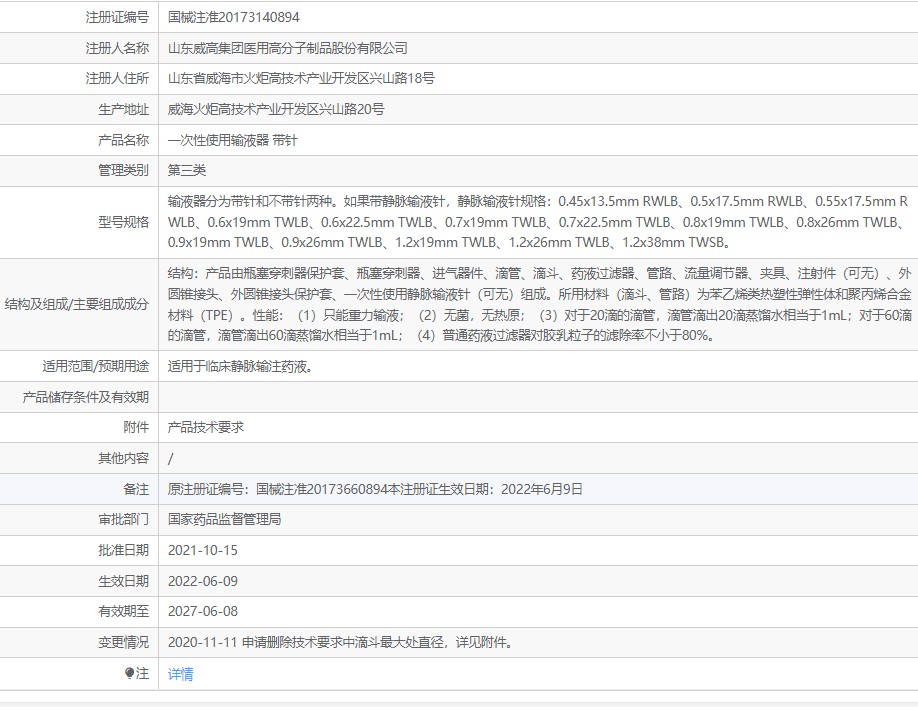918x707 pixels.
Task: Open the 详情 link in the 注 row
Action: coord(180,674)
